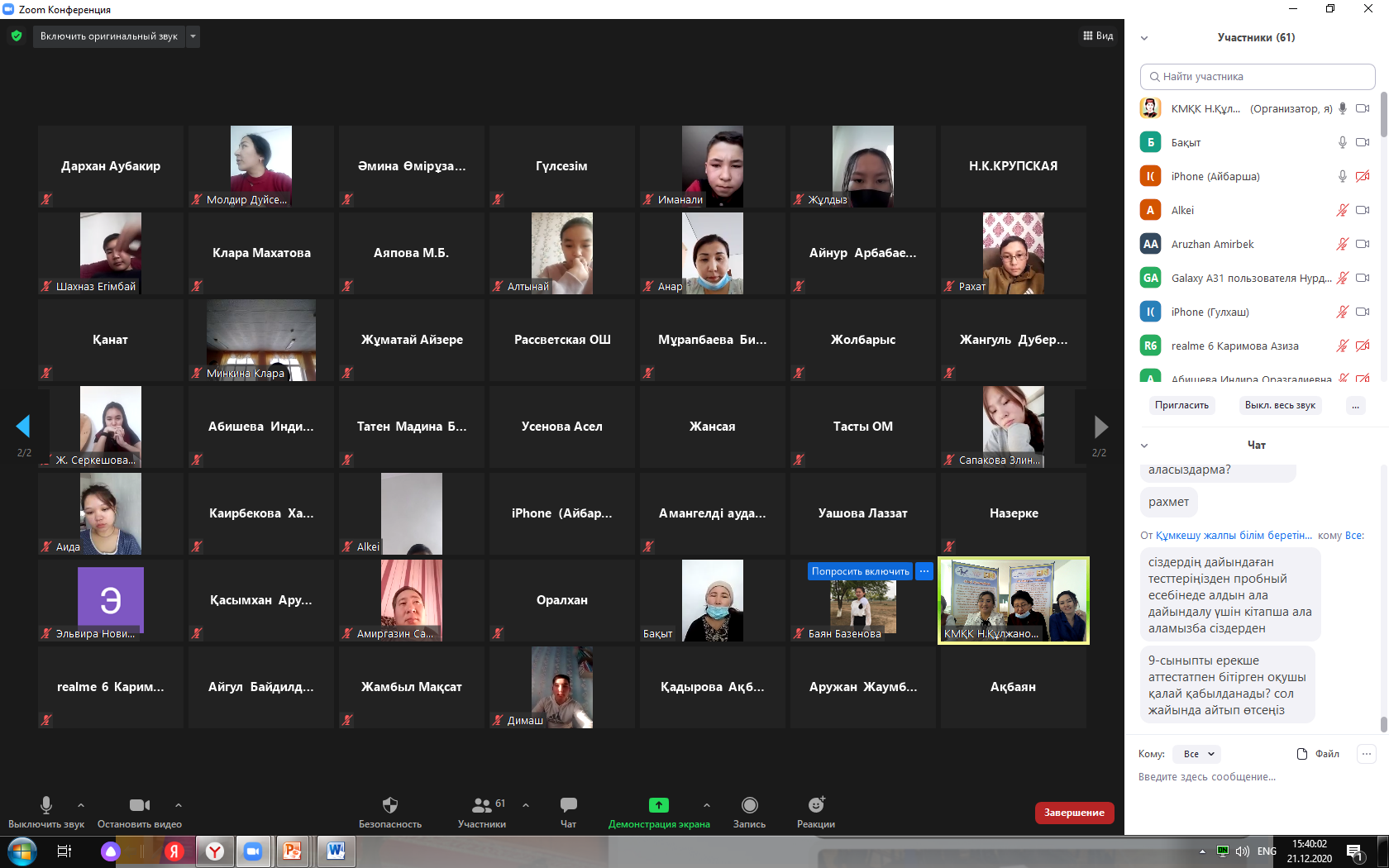Click the Найти участника search field
The width and height of the screenshot is (1389, 868).
coord(1257,77)
